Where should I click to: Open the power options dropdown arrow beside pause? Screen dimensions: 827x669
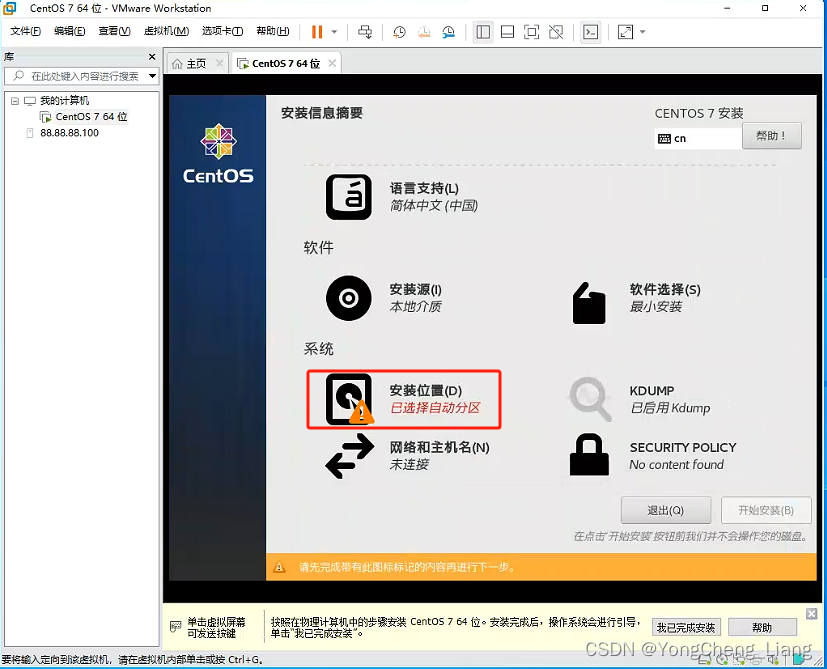point(334,32)
